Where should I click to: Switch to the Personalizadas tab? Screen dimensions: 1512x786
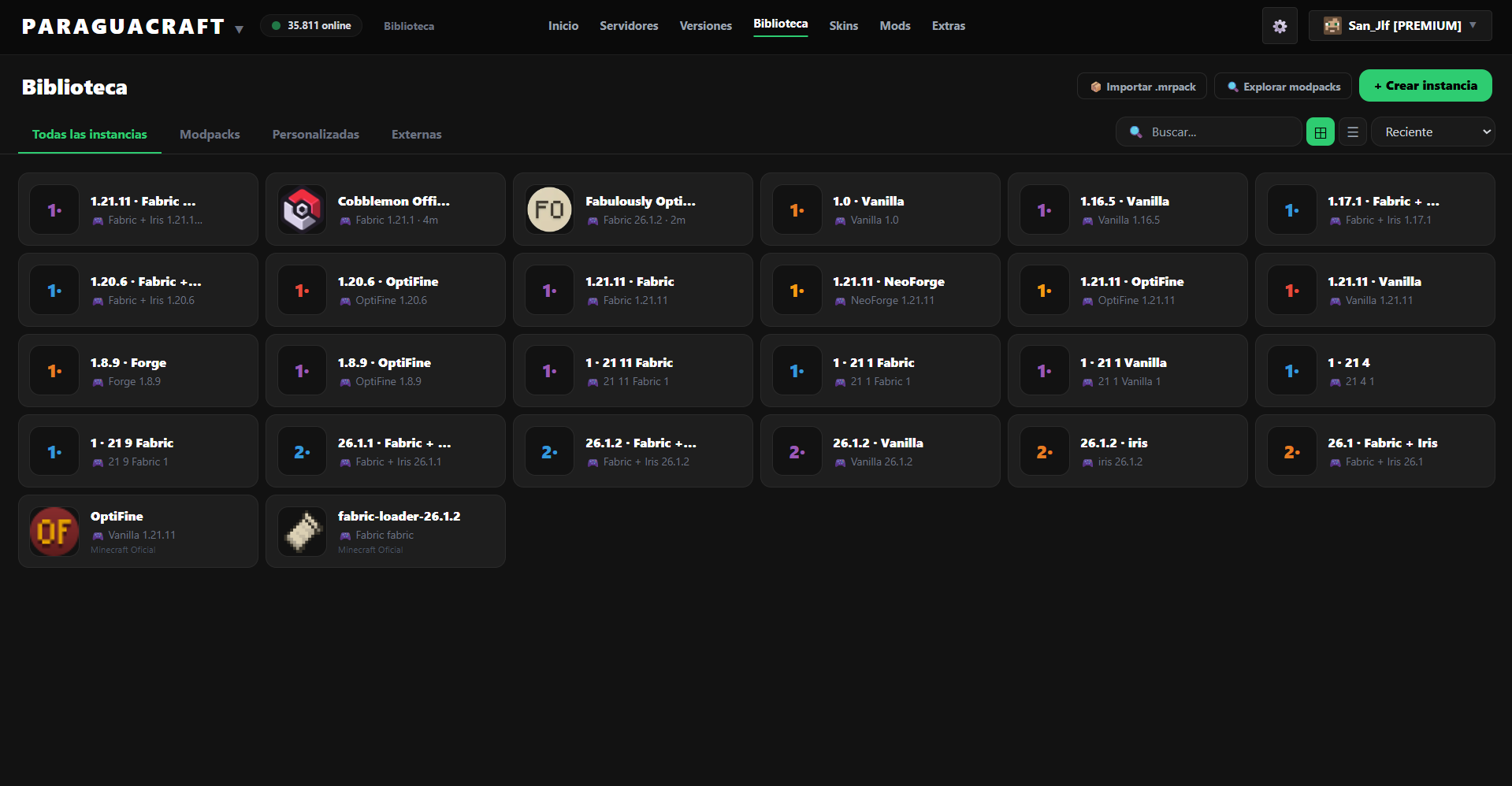[x=316, y=135]
